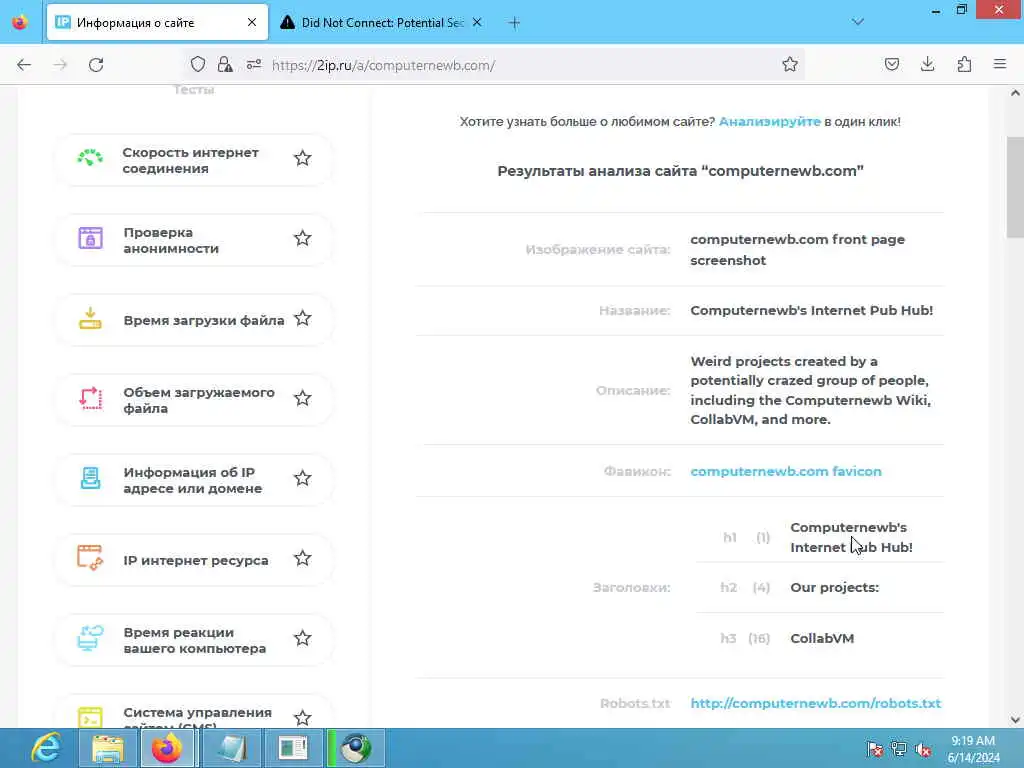1024x768 pixels.
Task: Open 'Скорость интернет соединения' test
Action: point(193,160)
